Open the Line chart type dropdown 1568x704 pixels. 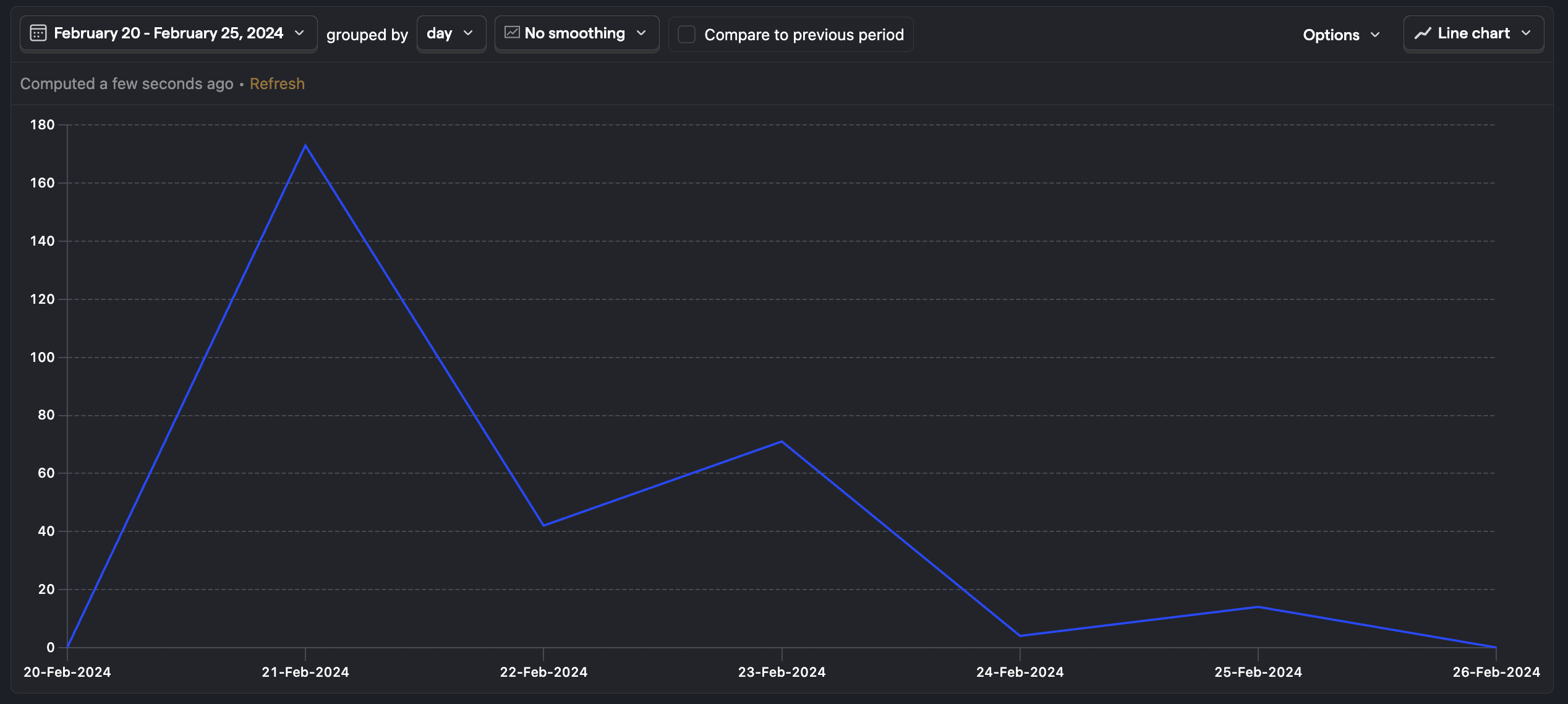pyautogui.click(x=1474, y=34)
